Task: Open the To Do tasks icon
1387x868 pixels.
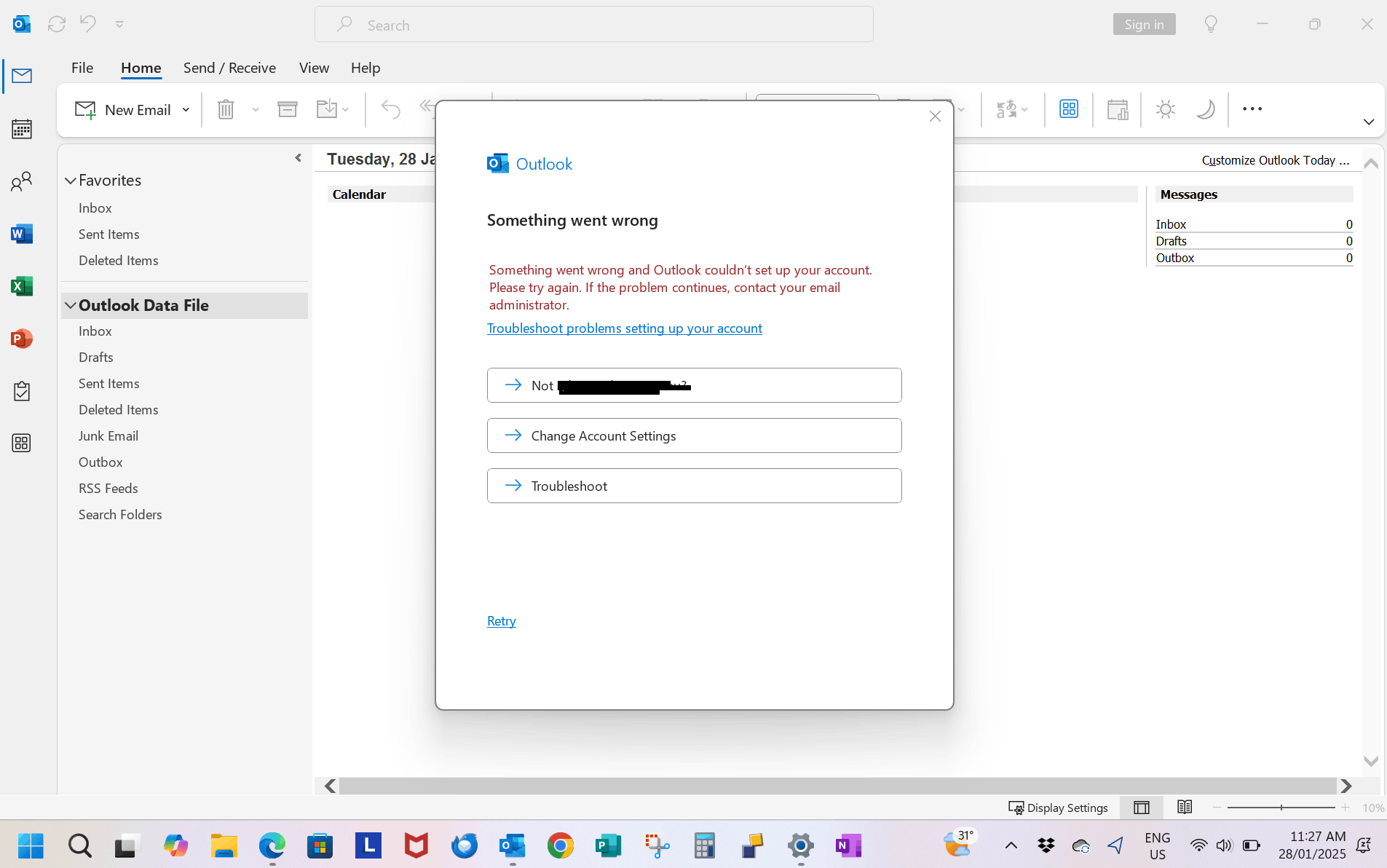Action: (22, 391)
